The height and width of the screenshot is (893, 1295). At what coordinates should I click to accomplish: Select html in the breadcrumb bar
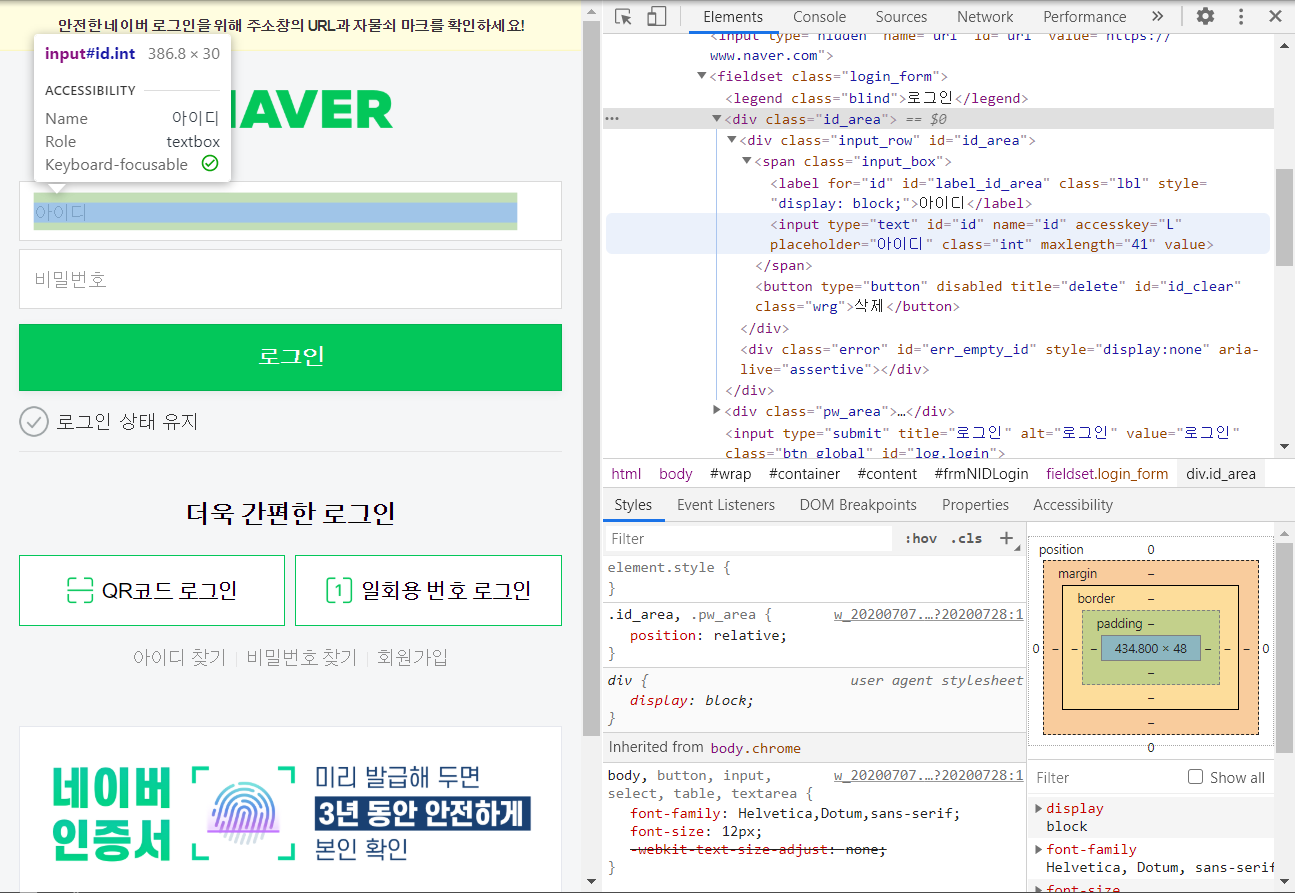(627, 474)
